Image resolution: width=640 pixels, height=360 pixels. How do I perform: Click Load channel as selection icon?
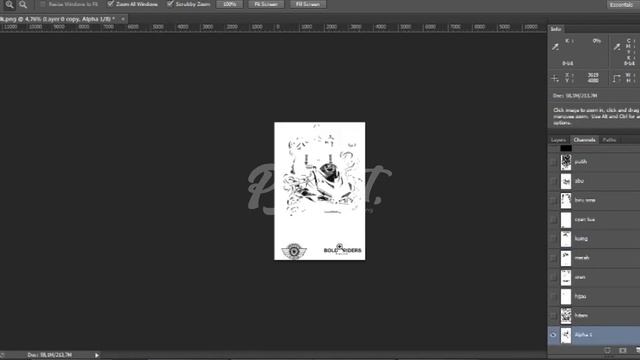pyautogui.click(x=607, y=350)
